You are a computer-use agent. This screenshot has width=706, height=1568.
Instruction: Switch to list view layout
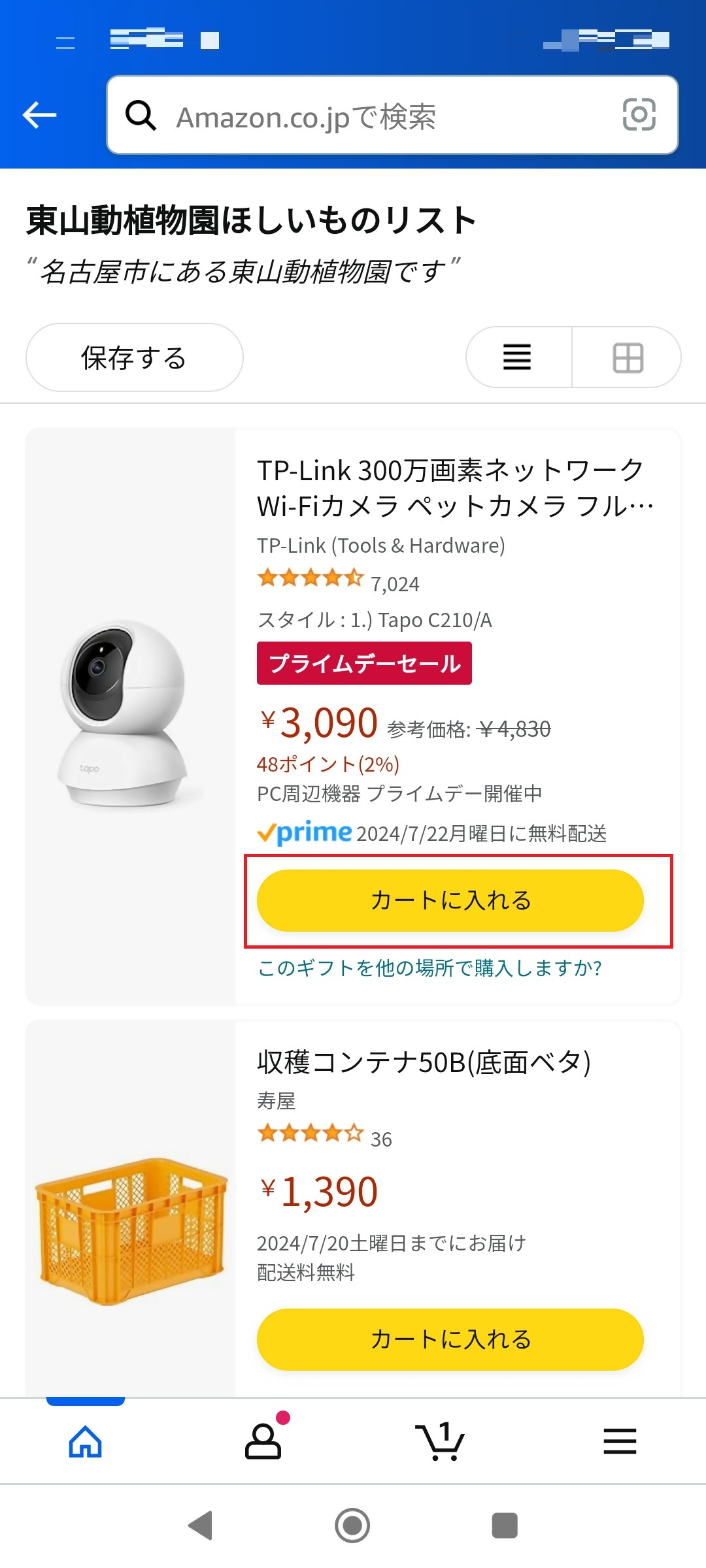517,357
